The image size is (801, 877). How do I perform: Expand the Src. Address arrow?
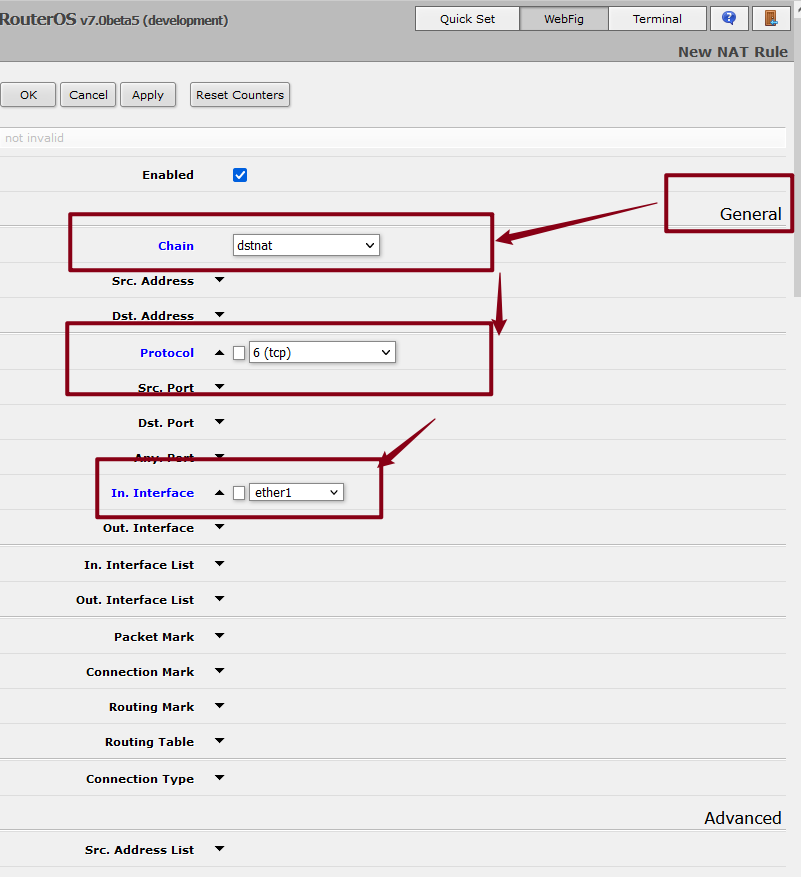[219, 280]
